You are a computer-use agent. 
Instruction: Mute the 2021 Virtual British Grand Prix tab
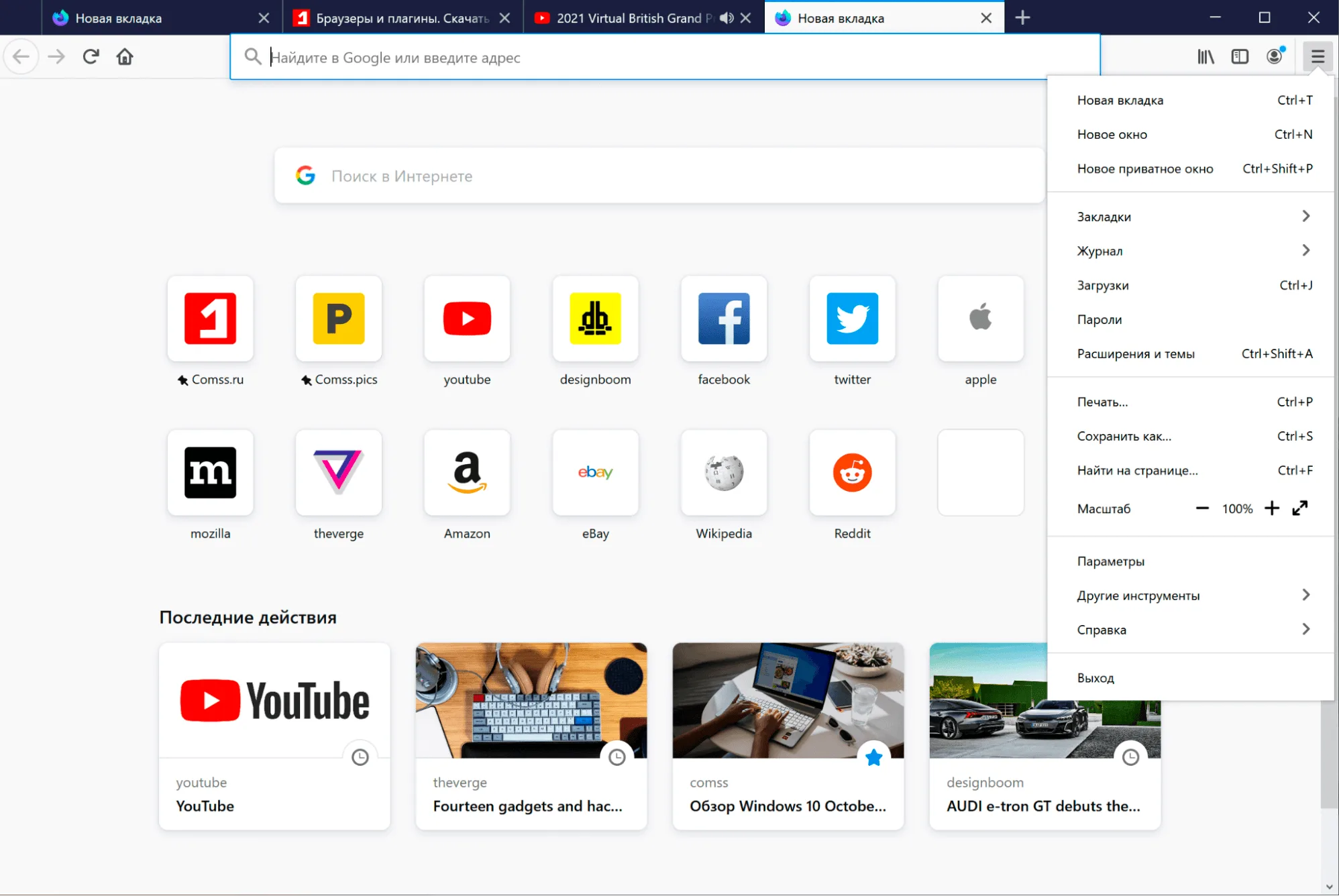(727, 18)
